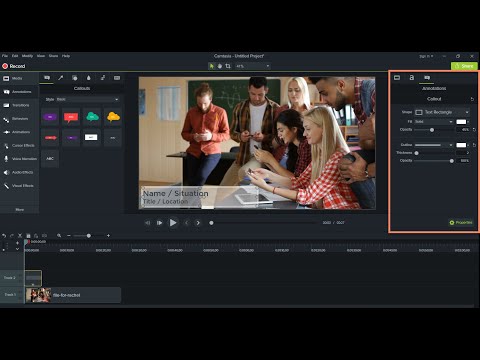
Task: Select the Arrows and Lines subtab icon
Action: (61, 78)
